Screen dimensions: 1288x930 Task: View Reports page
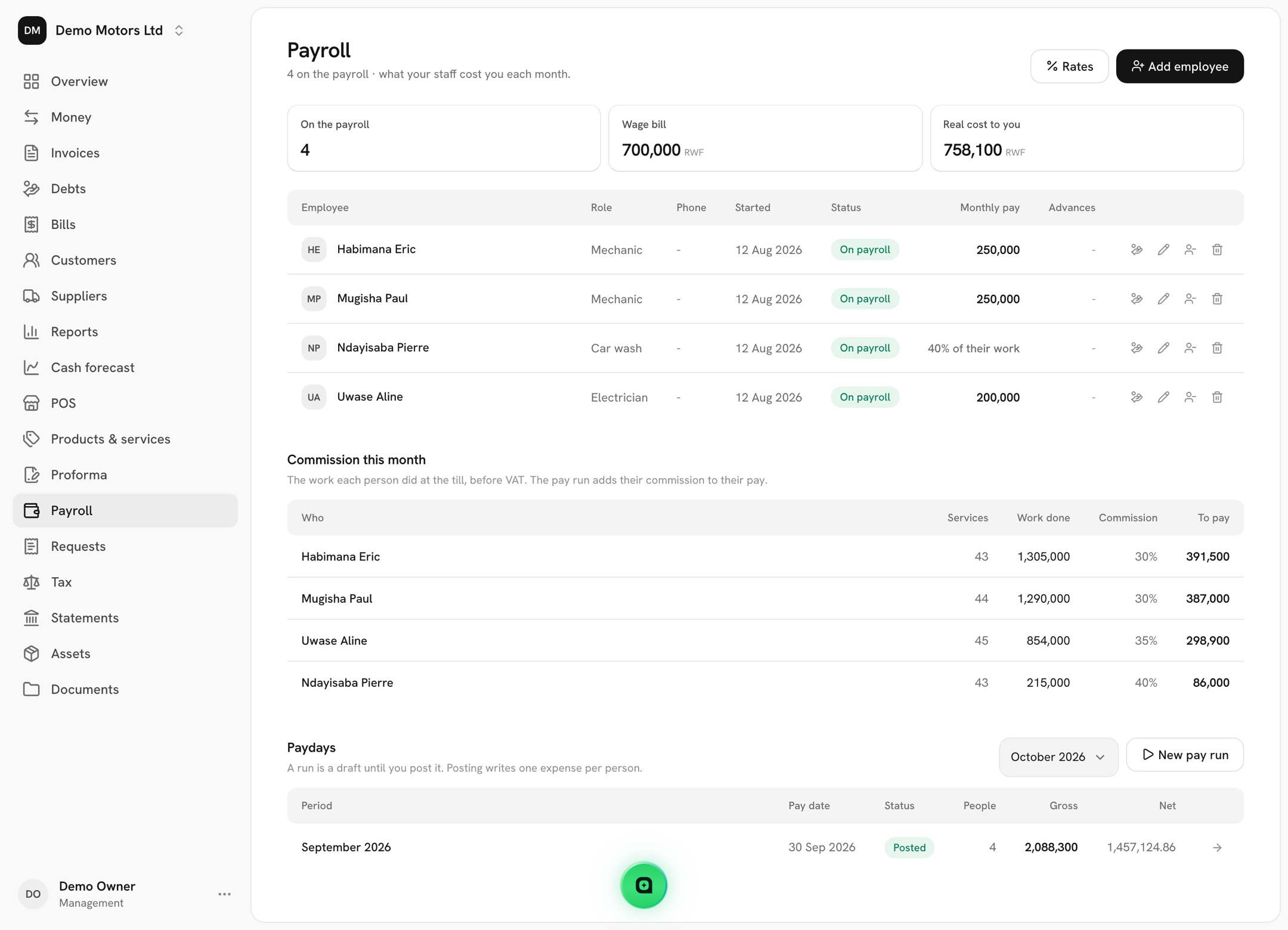[125, 331]
